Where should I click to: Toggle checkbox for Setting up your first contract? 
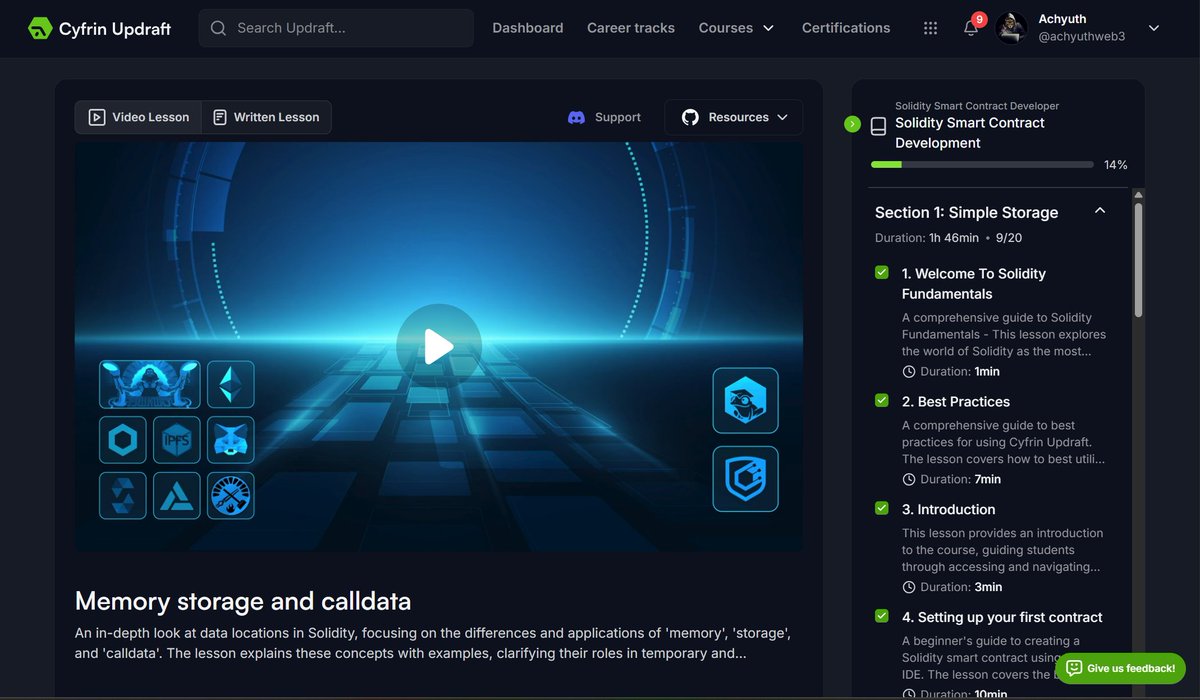click(882, 616)
